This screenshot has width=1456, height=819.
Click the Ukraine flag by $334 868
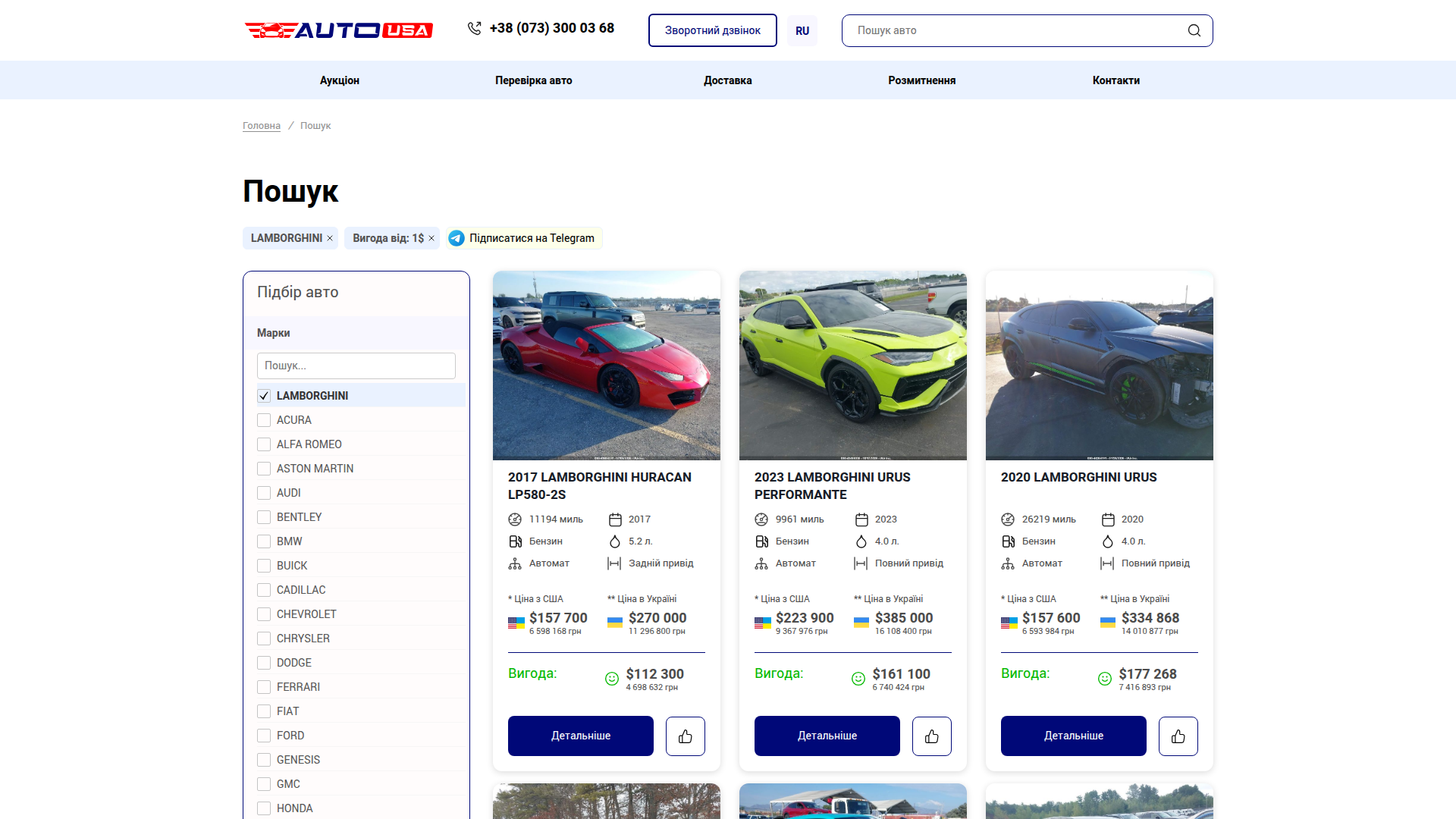pyautogui.click(x=1108, y=623)
